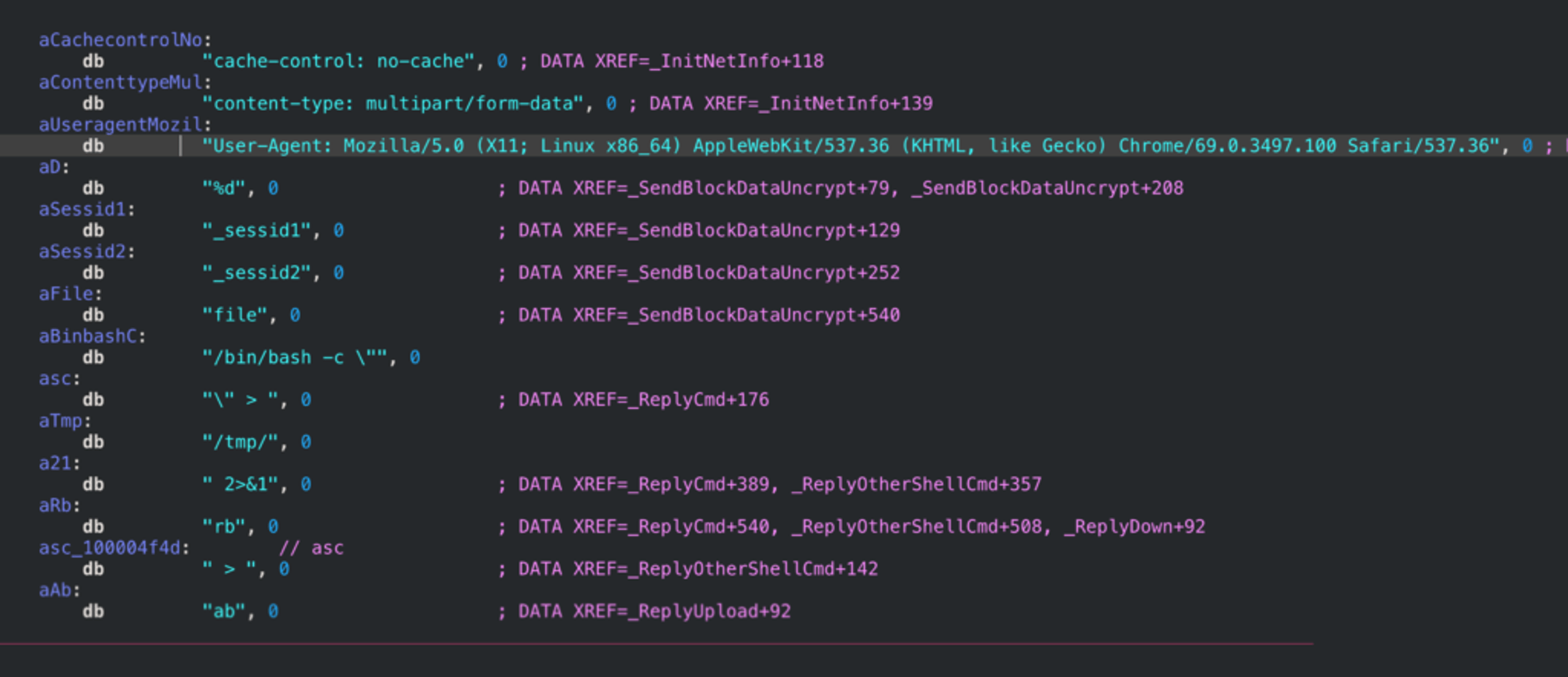Follow the _ReplyCmd+176 cross reference
Viewport: 1568px width, 677px height.
coord(698,399)
